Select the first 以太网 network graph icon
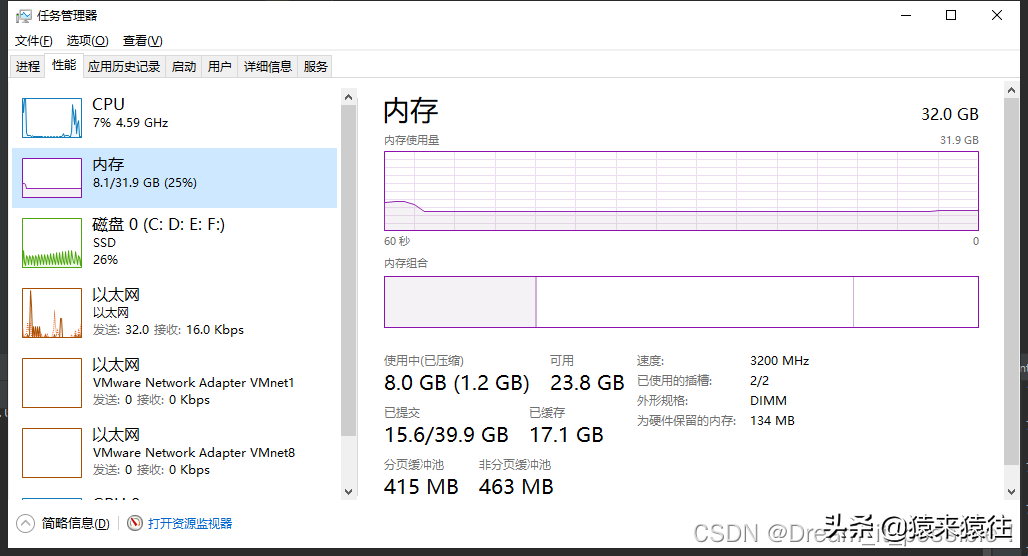The height and width of the screenshot is (556, 1028). coord(52,313)
